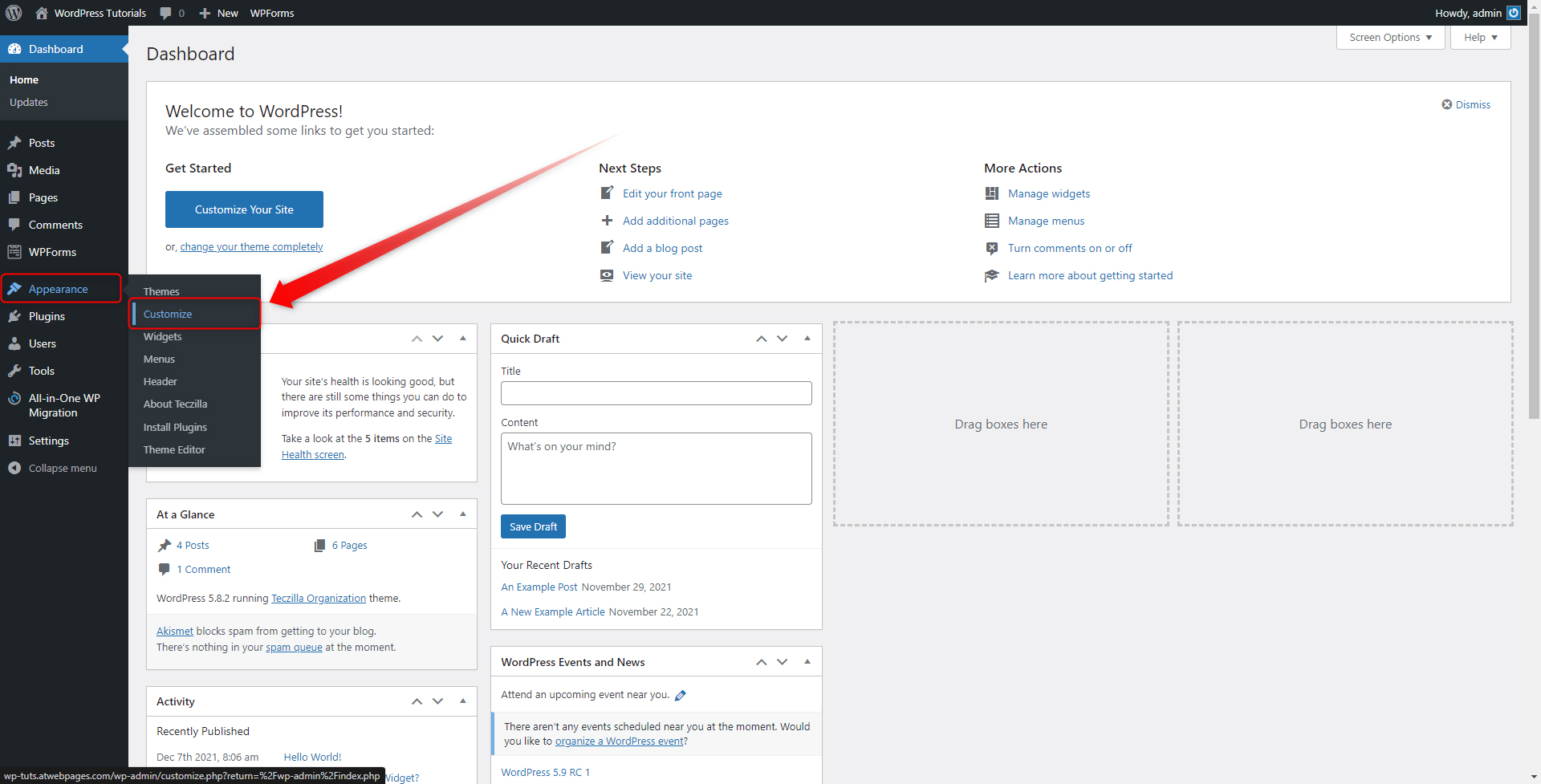Click the Plugins plug icon in sidebar
This screenshot has height=784, width=1541.
point(14,316)
